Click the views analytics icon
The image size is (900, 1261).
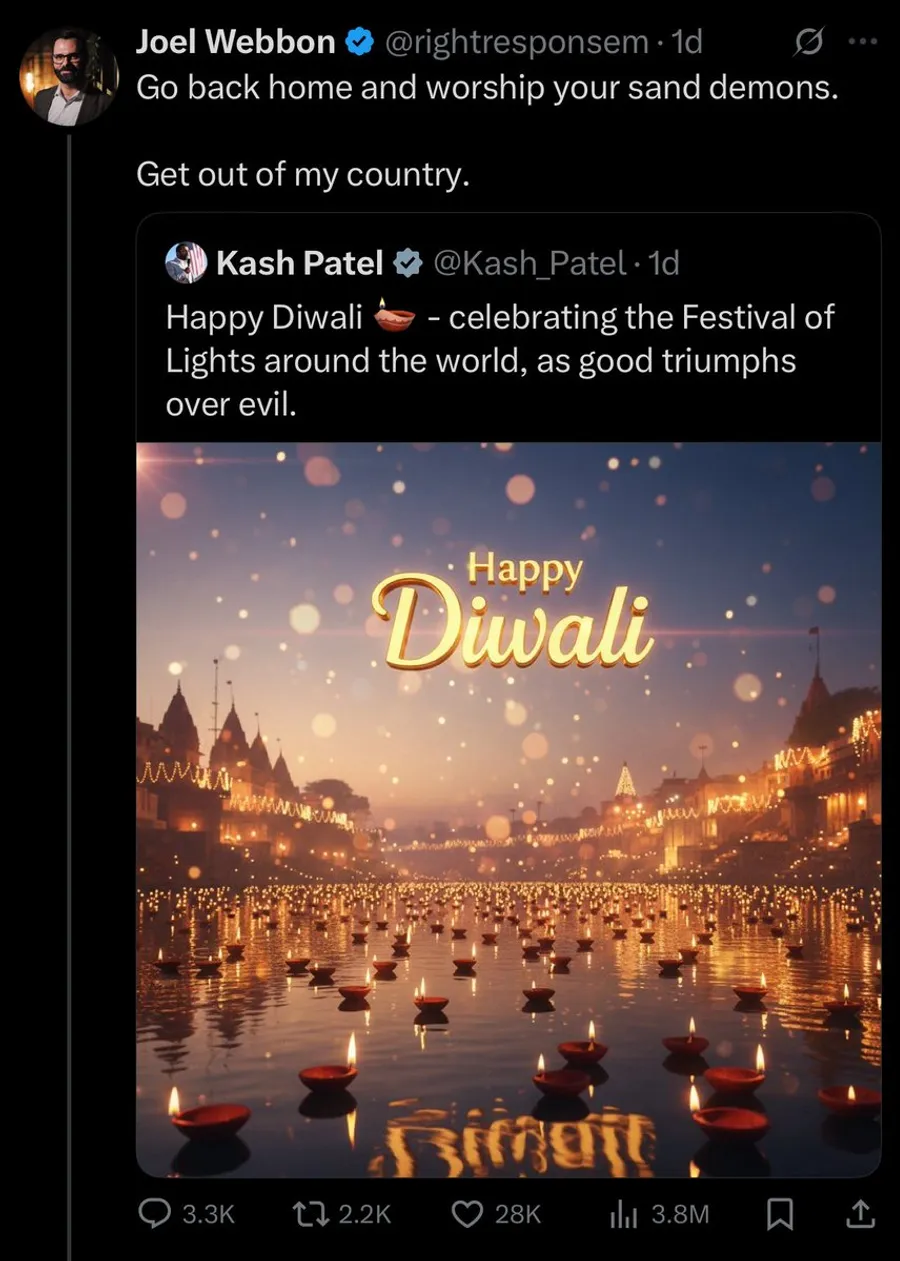coord(622,1213)
